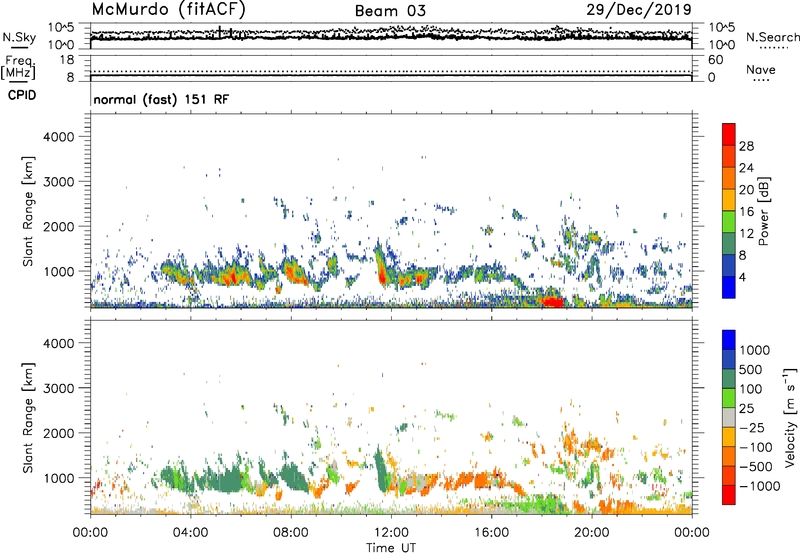Click the date 29/Dec/2019

[x=639, y=9]
